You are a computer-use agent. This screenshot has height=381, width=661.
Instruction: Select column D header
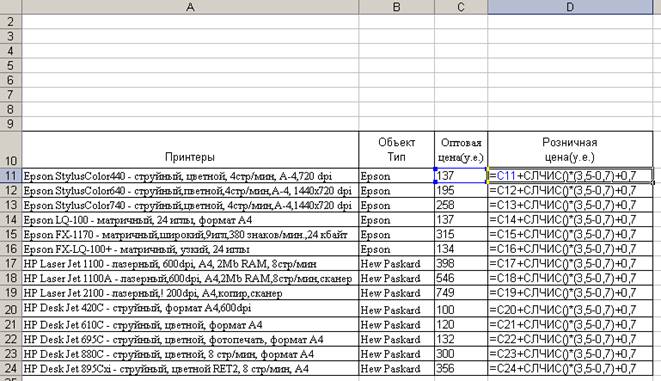pos(570,7)
